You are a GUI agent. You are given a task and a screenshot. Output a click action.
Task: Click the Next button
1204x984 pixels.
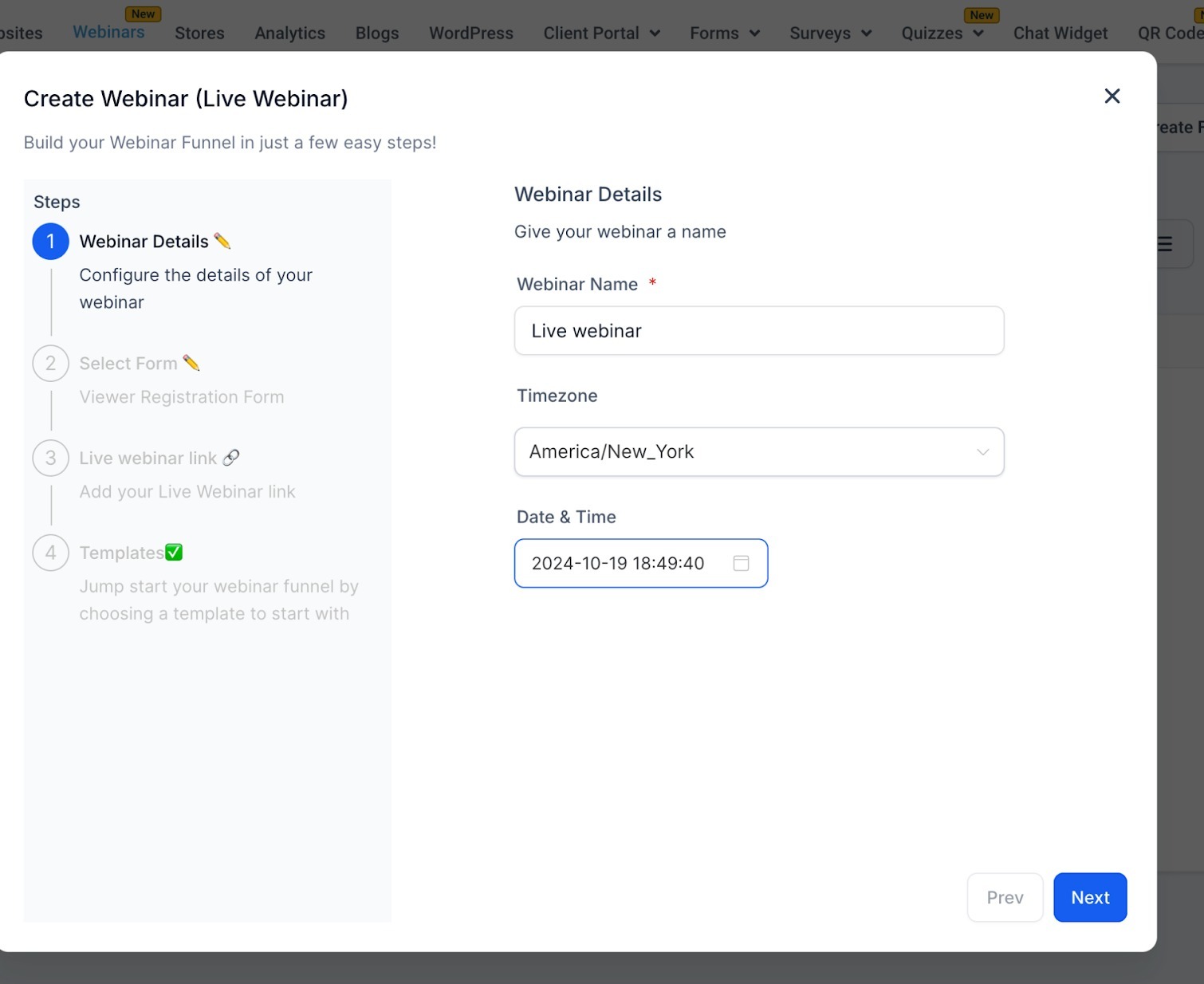(x=1090, y=898)
